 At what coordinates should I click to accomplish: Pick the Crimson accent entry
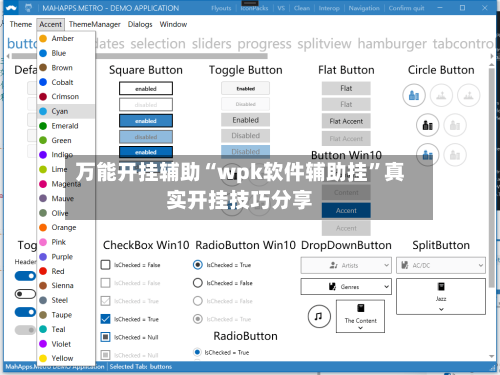[66, 96]
